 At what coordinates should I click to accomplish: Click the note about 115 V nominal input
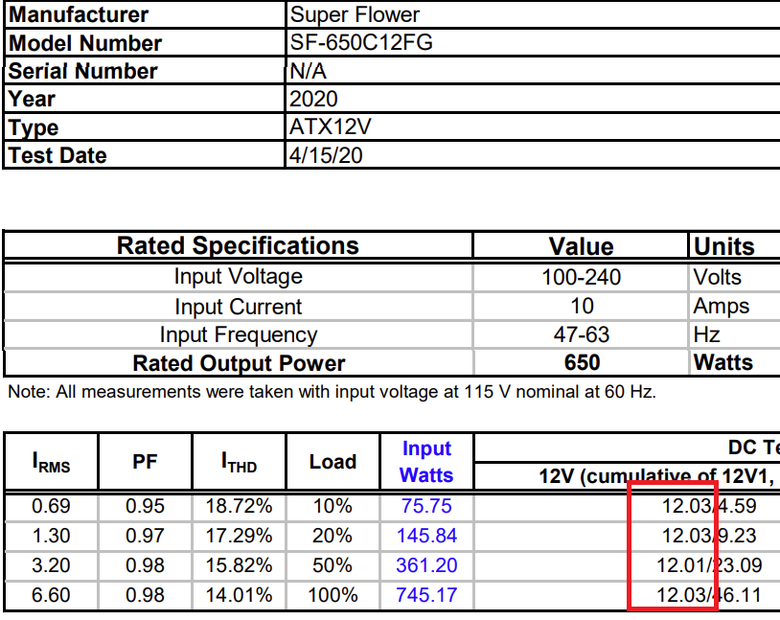pyautogui.click(x=332, y=392)
